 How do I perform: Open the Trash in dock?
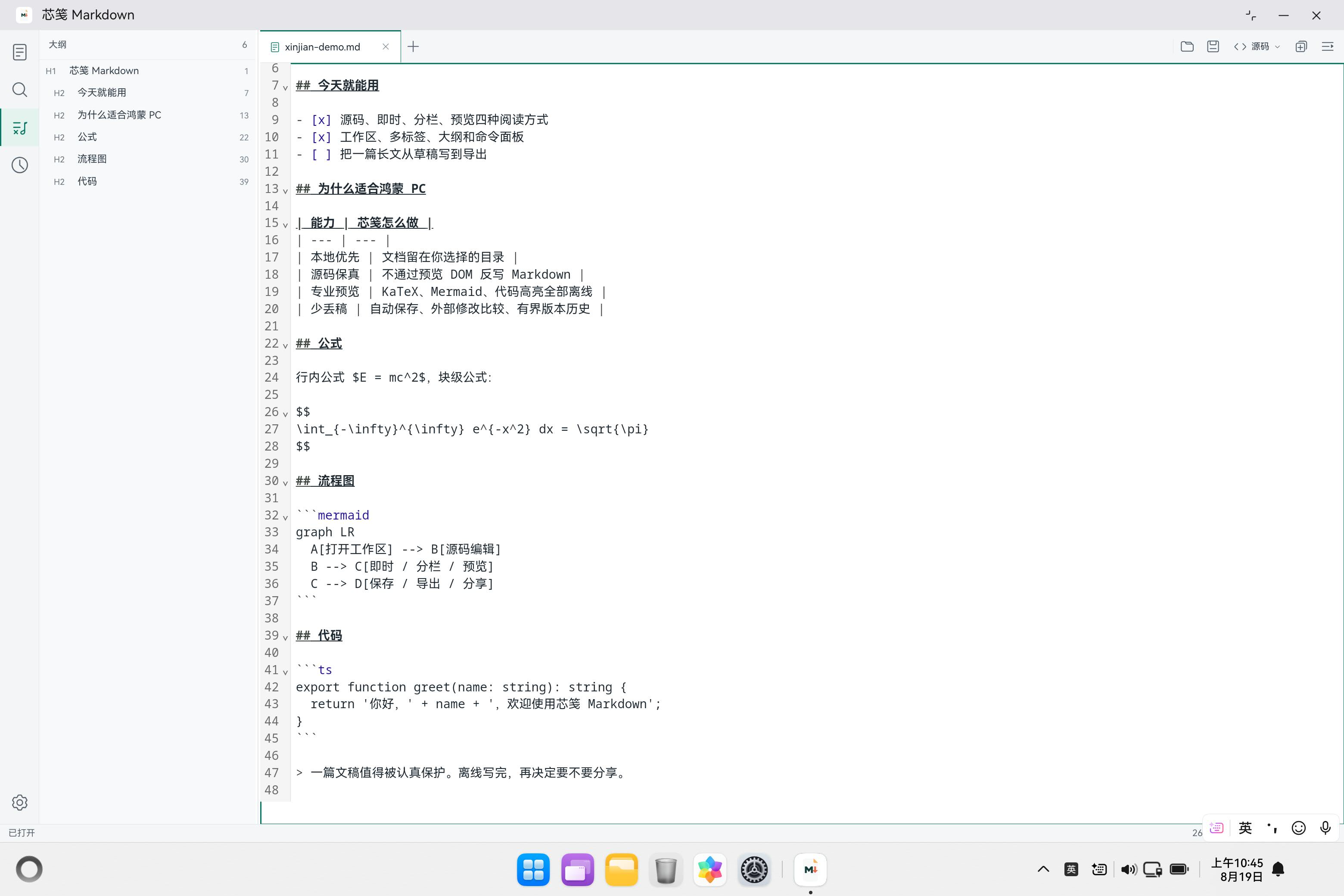click(666, 869)
